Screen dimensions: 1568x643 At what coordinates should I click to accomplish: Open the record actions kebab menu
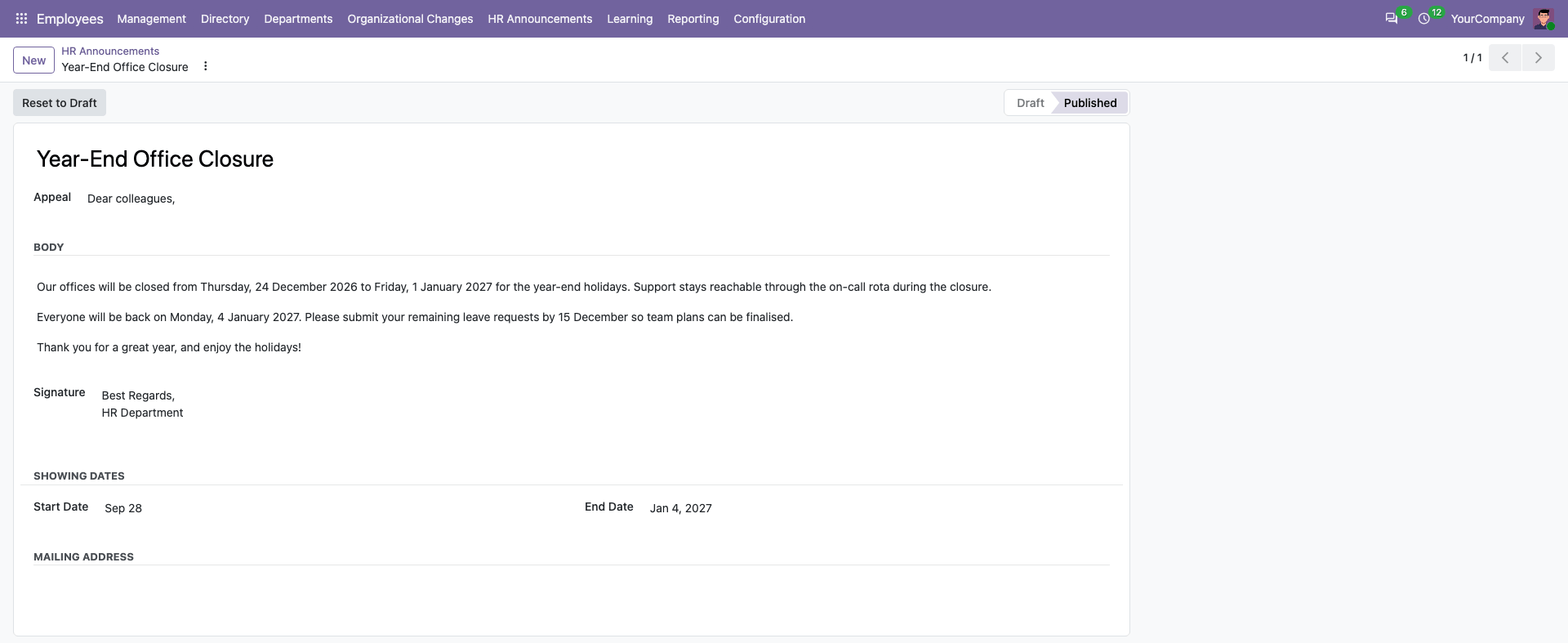(x=206, y=66)
